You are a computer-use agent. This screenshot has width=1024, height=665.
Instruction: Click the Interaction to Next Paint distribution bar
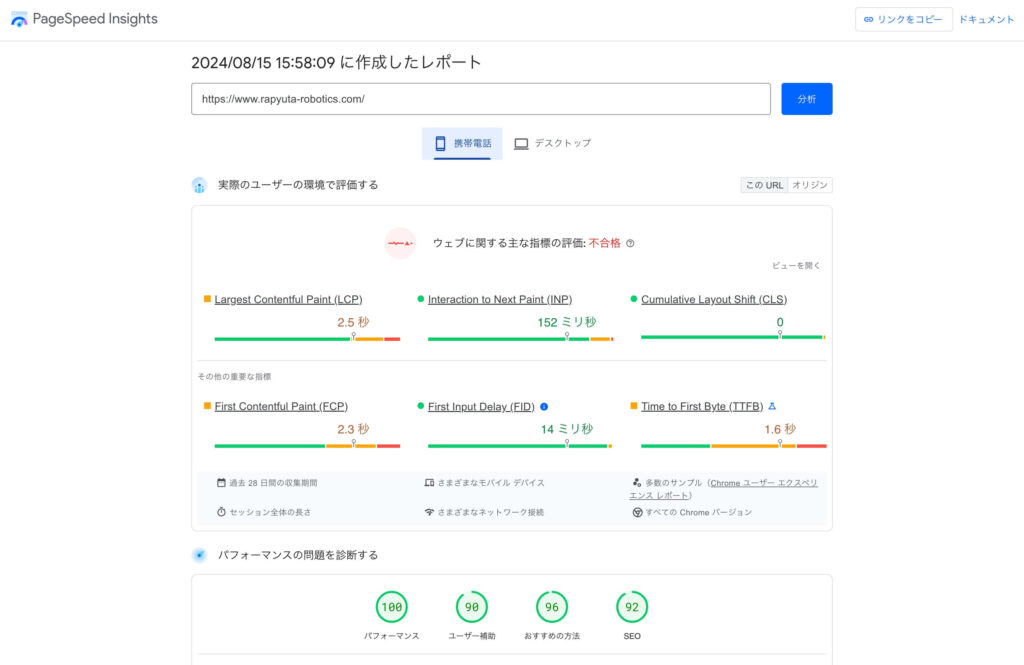[520, 339]
